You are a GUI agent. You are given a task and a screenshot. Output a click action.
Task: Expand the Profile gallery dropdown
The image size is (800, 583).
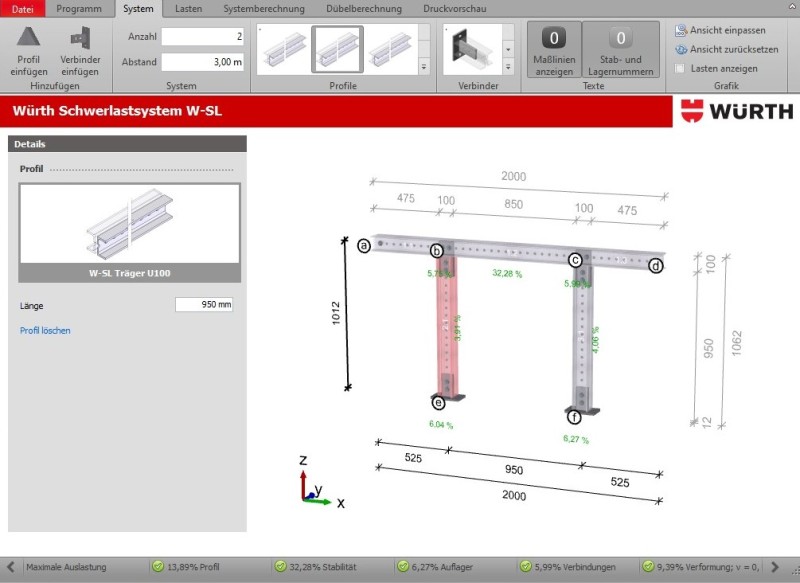[x=424, y=68]
